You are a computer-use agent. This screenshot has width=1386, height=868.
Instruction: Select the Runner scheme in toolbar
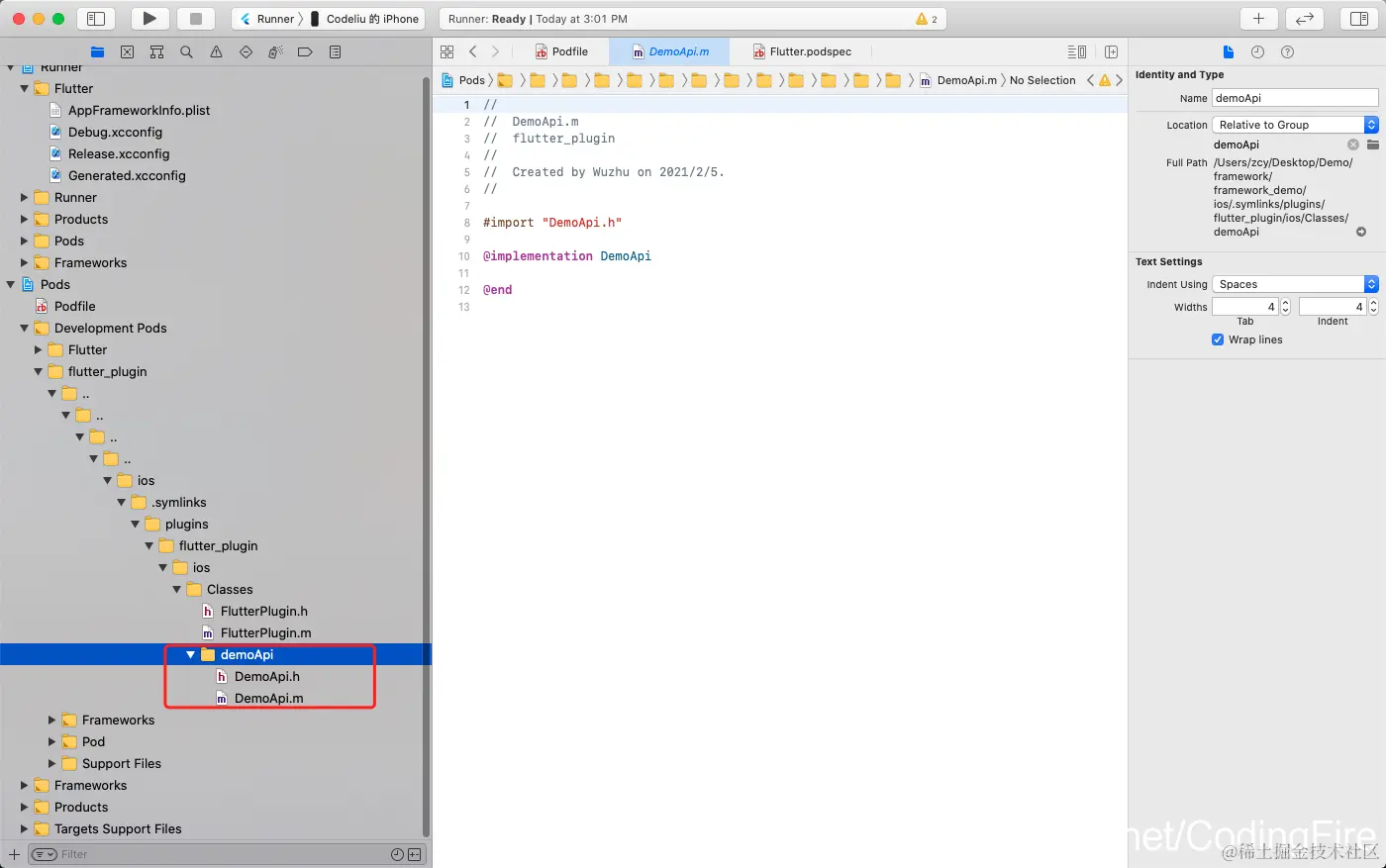(x=267, y=19)
